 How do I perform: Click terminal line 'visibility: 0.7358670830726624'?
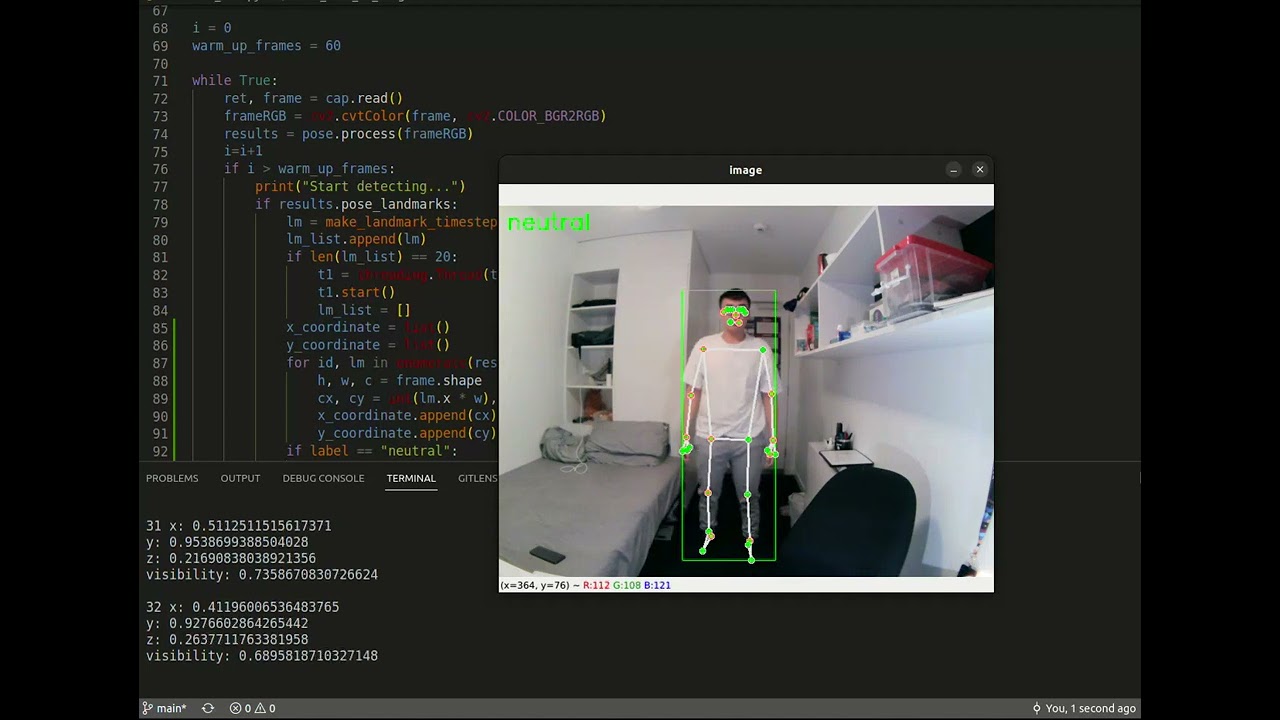coord(262,575)
